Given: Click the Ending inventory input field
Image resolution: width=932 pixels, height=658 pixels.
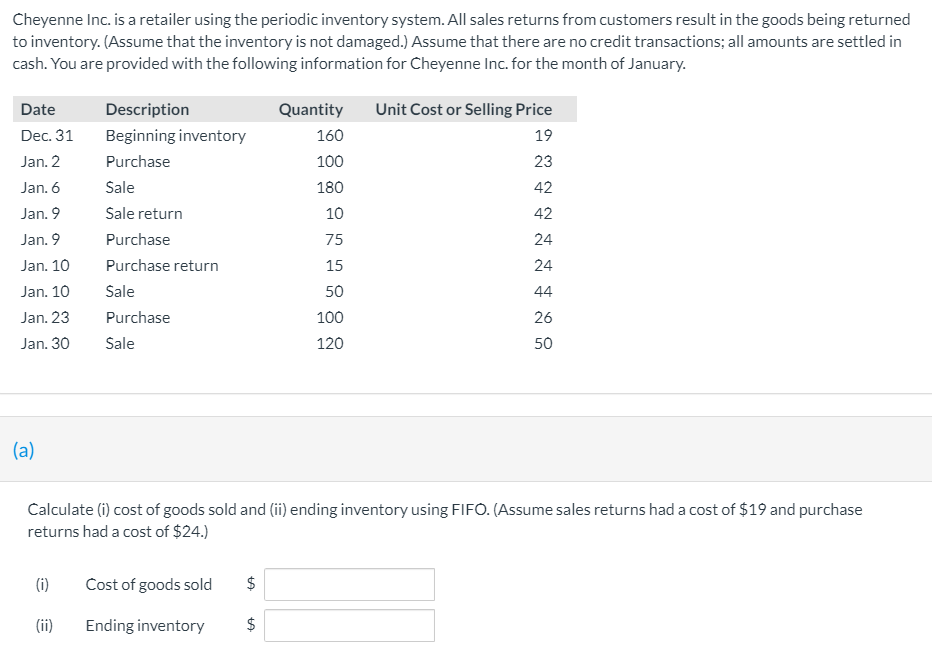Looking at the screenshot, I should (349, 625).
